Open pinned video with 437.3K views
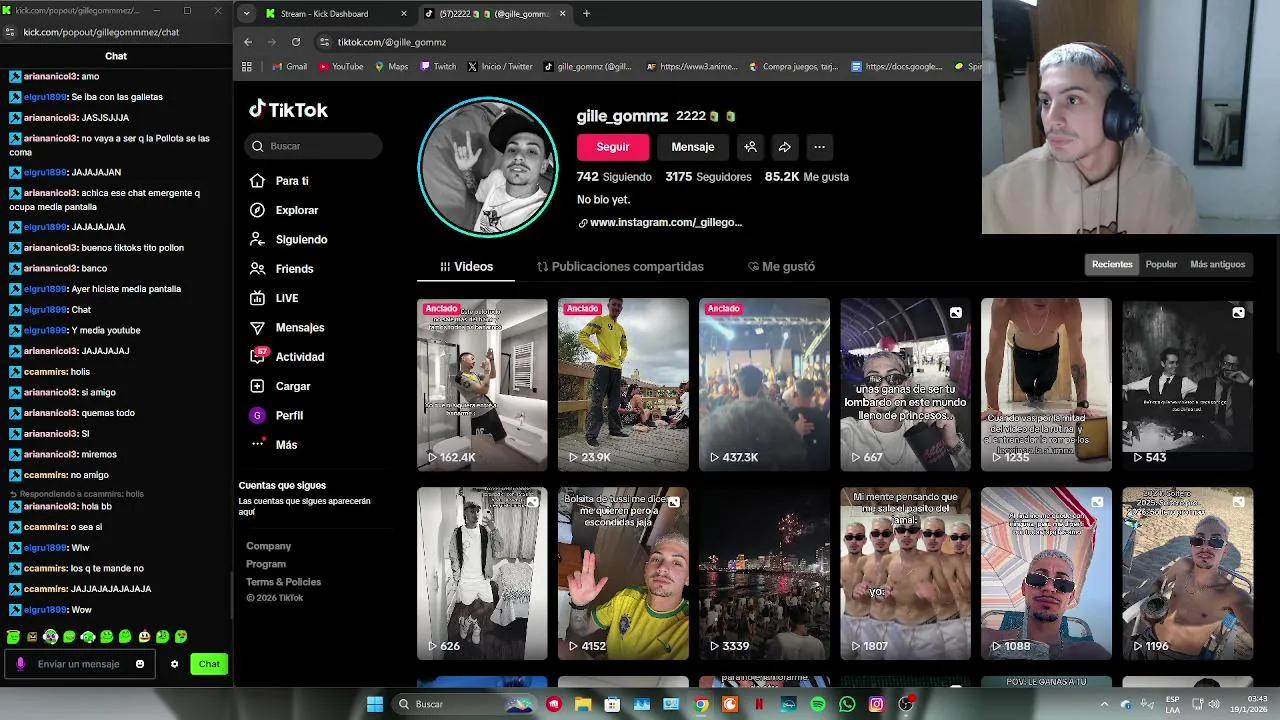The height and width of the screenshot is (720, 1280). (764, 384)
